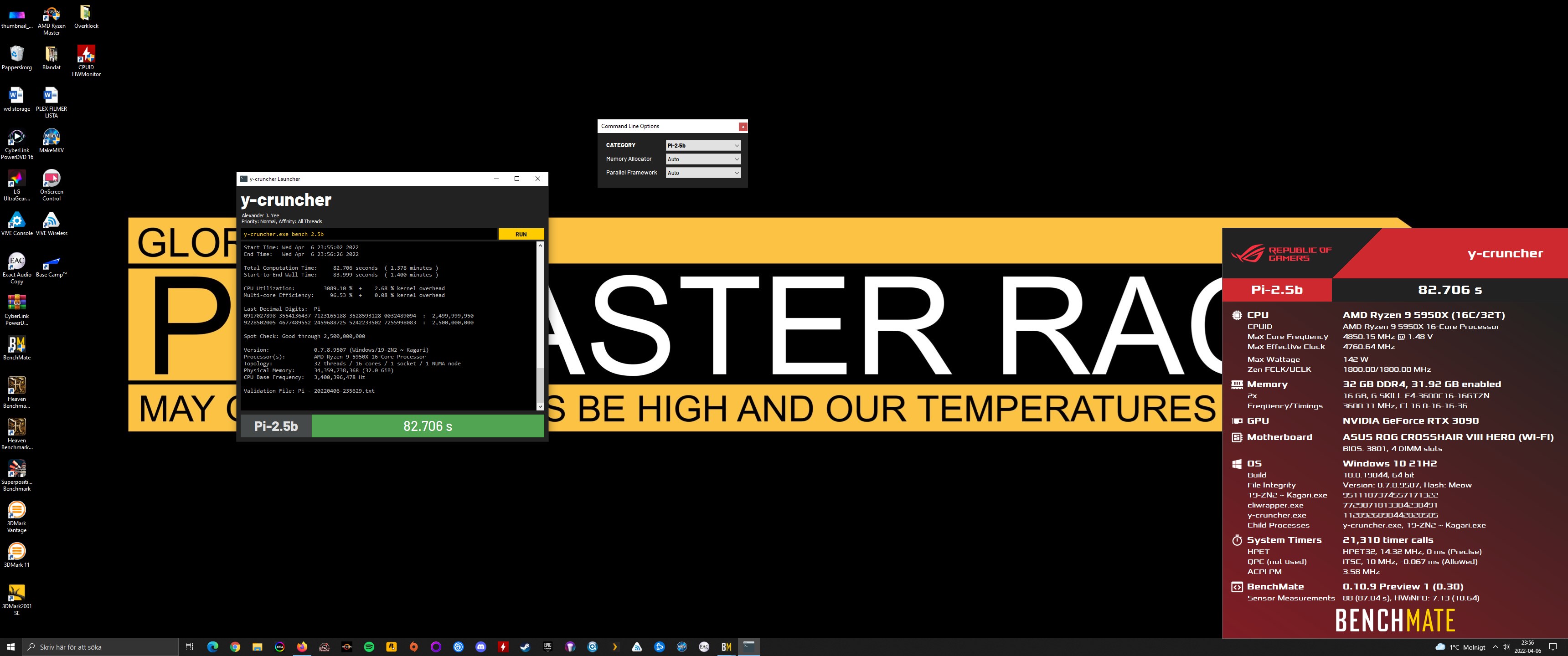
Task: Open 3DMark 11 desktop icon
Action: [17, 555]
